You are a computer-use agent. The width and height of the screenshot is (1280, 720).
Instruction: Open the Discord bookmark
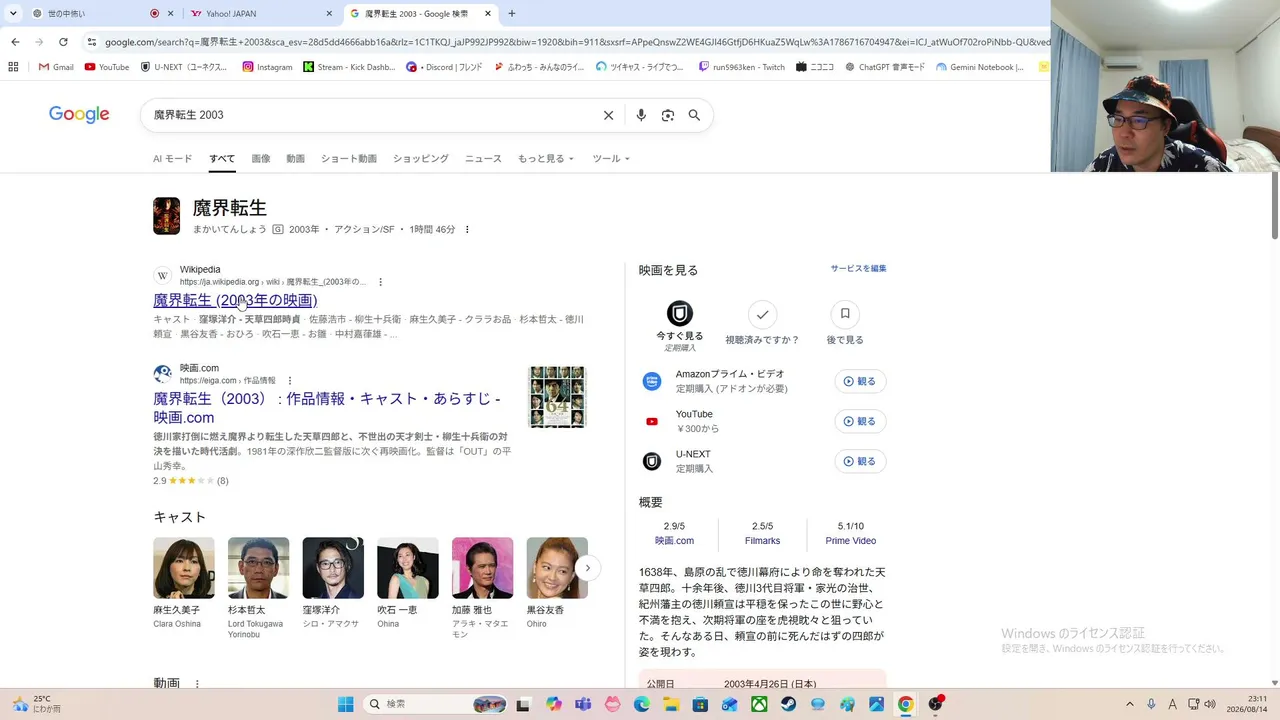(x=444, y=67)
